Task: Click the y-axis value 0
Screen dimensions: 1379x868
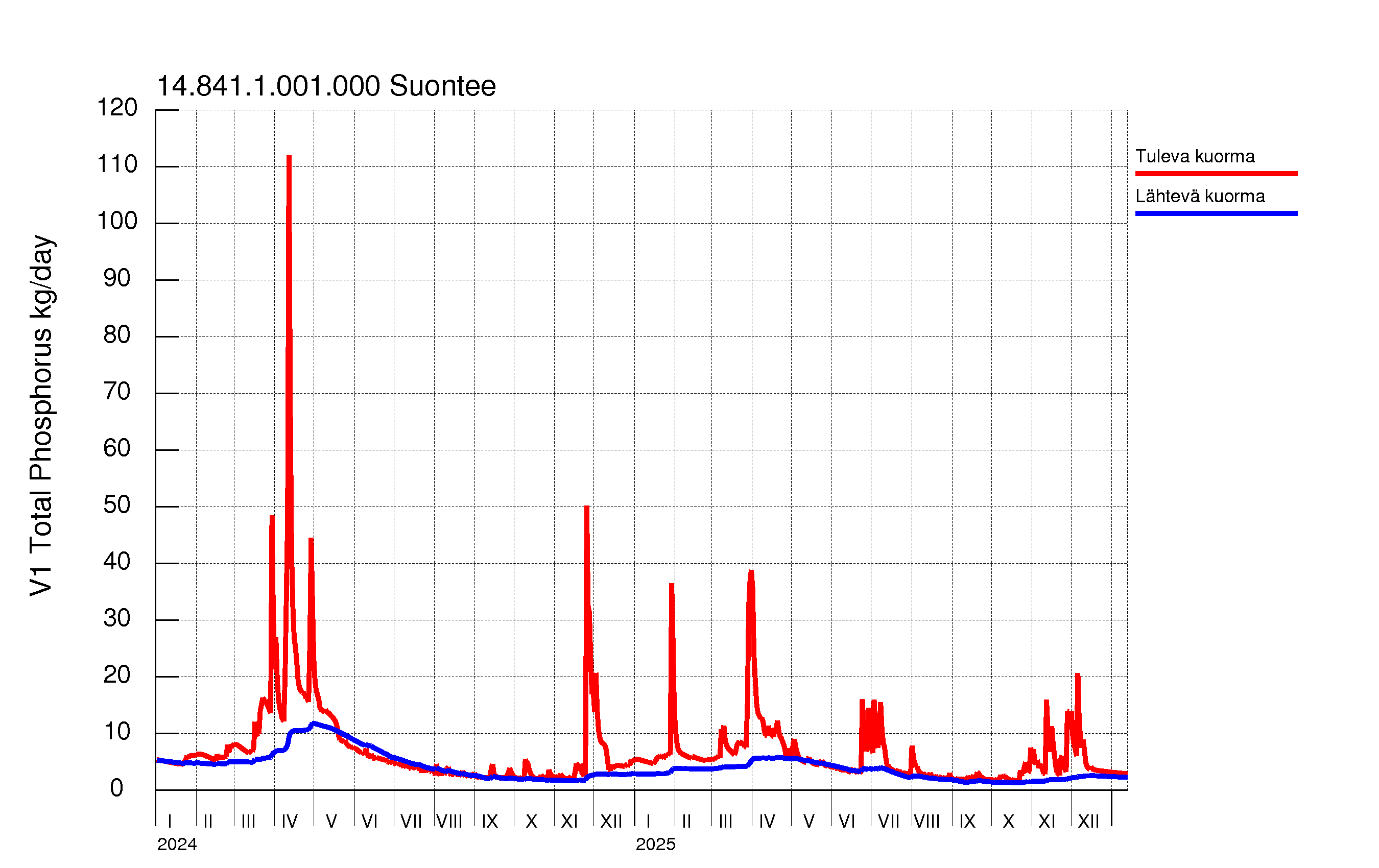Action: point(117,788)
